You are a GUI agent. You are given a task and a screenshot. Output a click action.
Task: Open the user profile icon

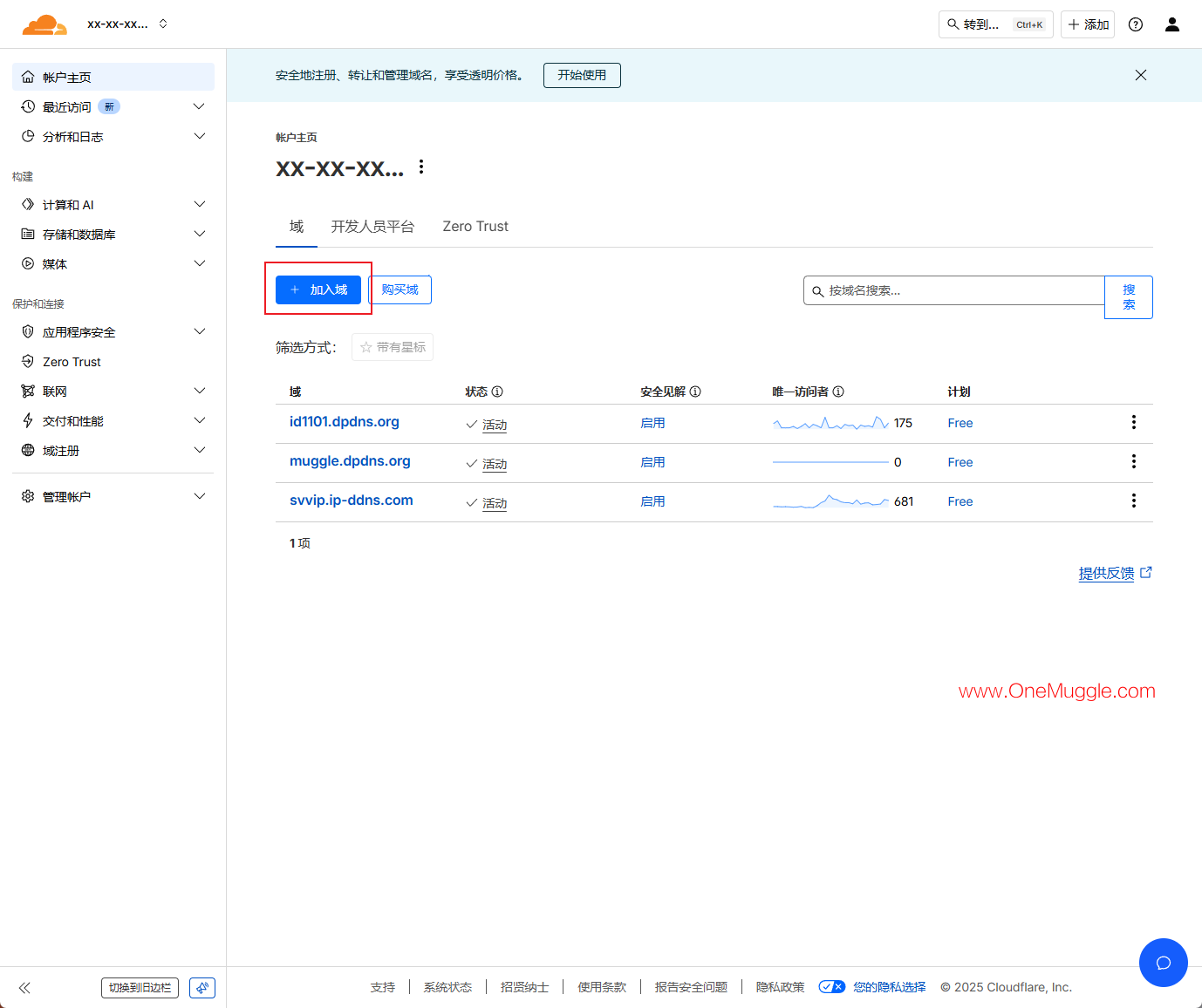coord(1172,24)
